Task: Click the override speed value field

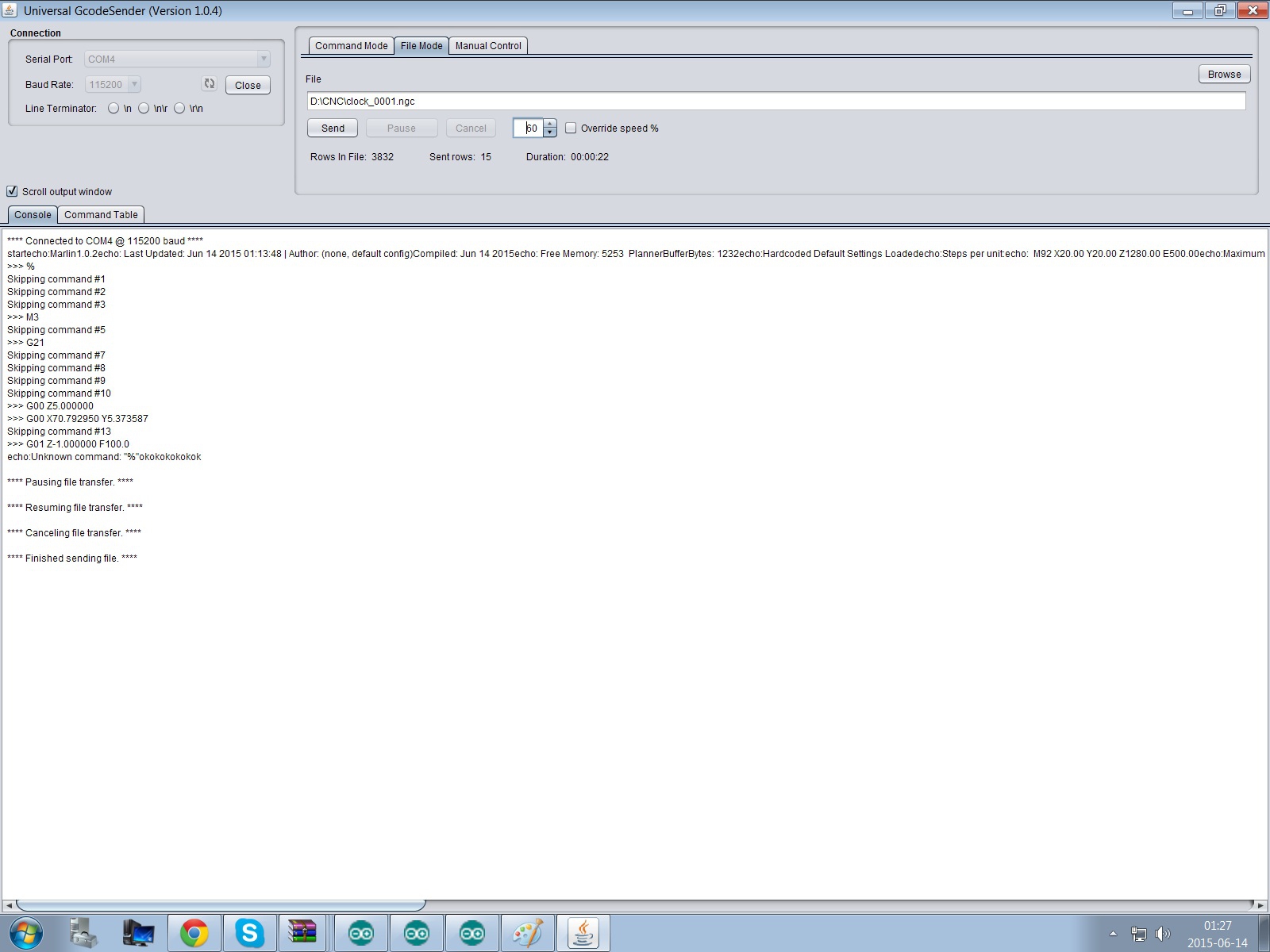Action: pyautogui.click(x=529, y=128)
